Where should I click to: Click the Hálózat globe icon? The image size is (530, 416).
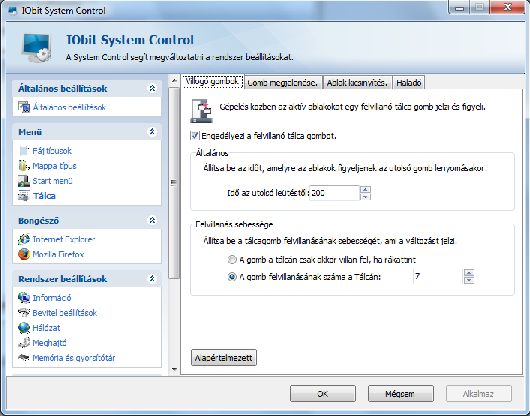[24, 327]
